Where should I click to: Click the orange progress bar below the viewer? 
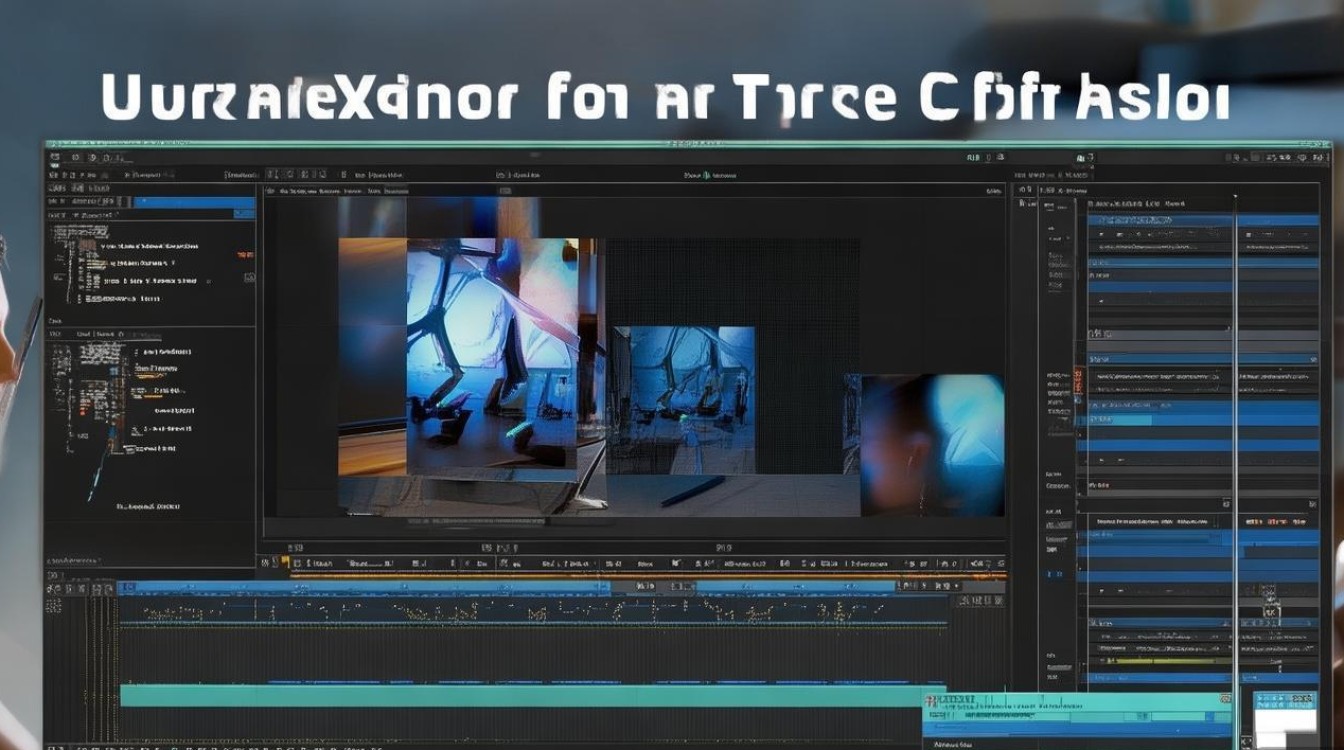pyautogui.click(x=645, y=576)
